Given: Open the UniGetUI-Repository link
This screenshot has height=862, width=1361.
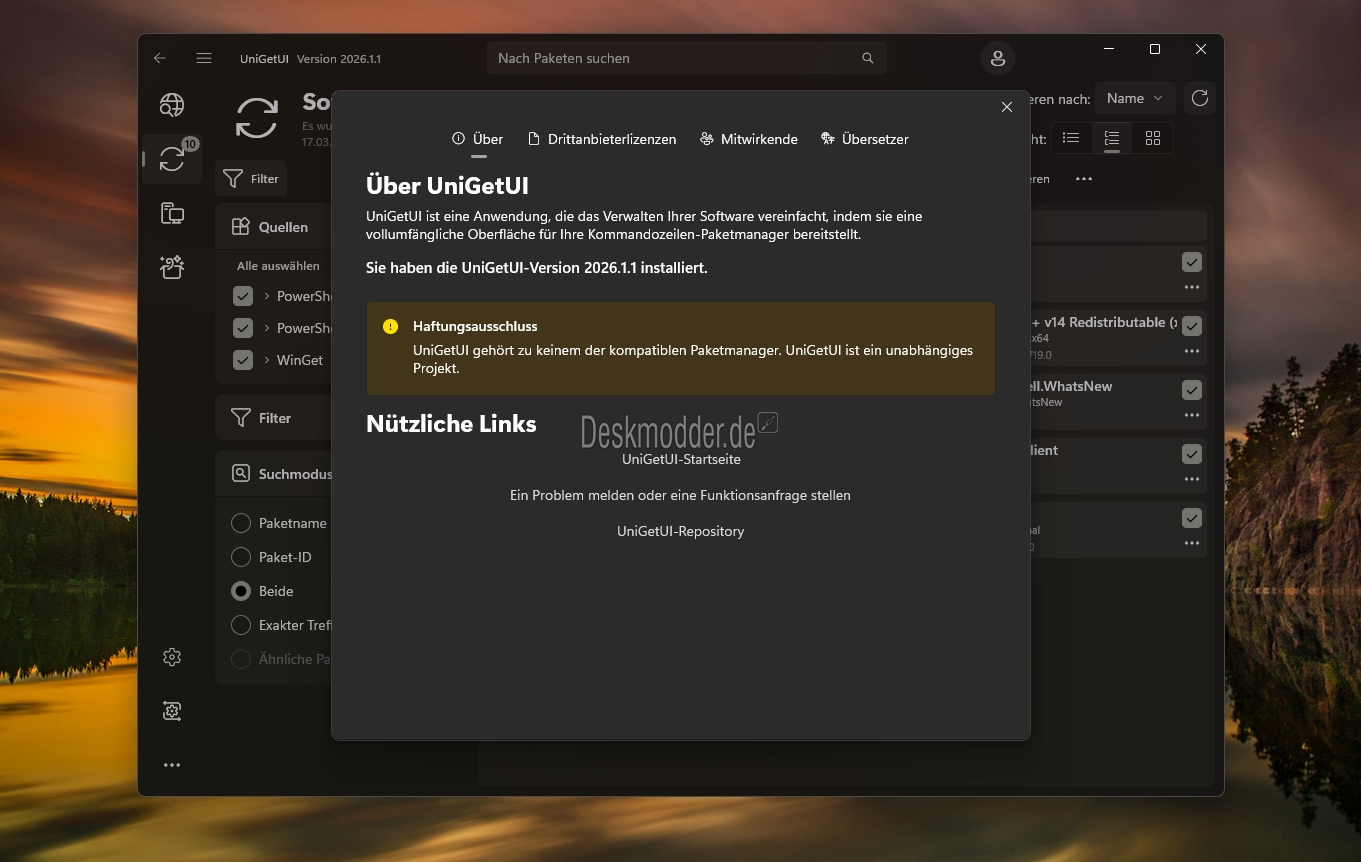Looking at the screenshot, I should click(x=681, y=532).
